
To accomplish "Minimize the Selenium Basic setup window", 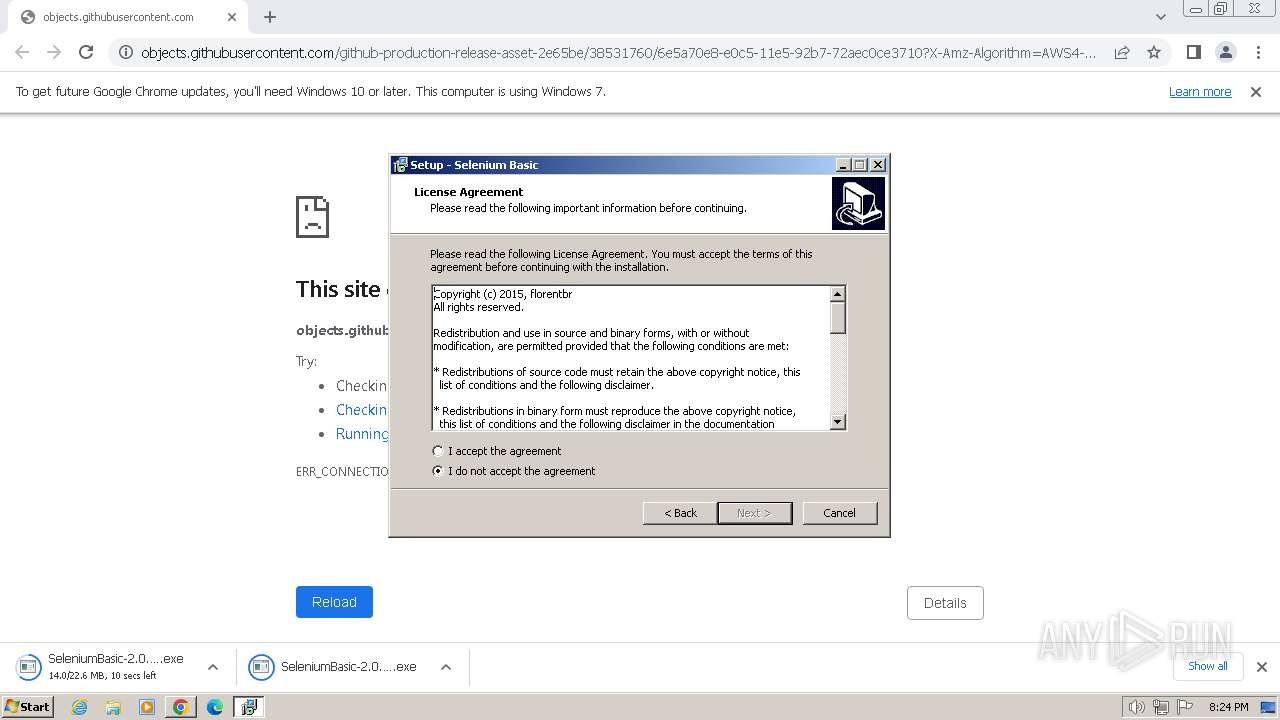I will [x=843, y=165].
